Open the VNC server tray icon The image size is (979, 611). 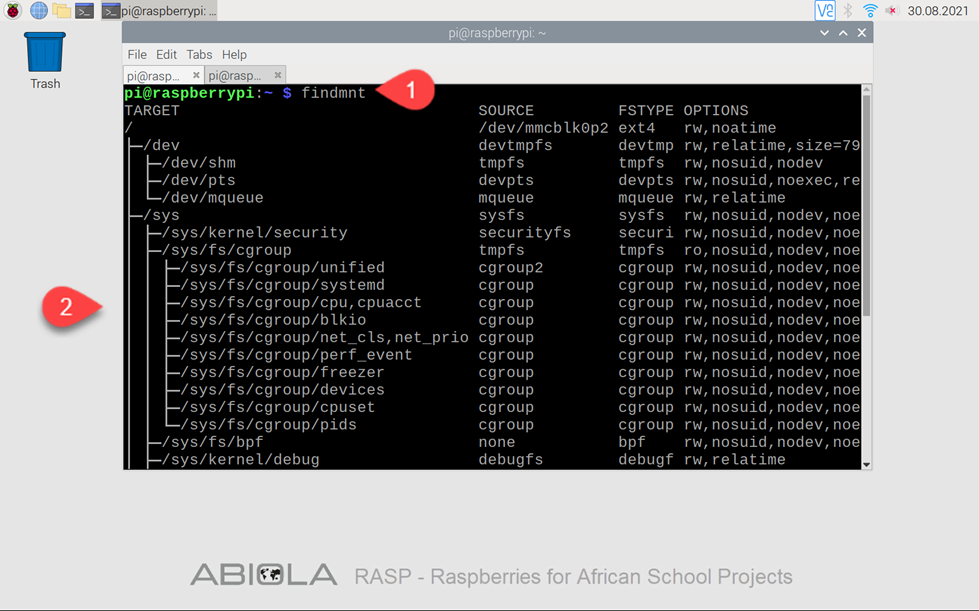point(824,11)
